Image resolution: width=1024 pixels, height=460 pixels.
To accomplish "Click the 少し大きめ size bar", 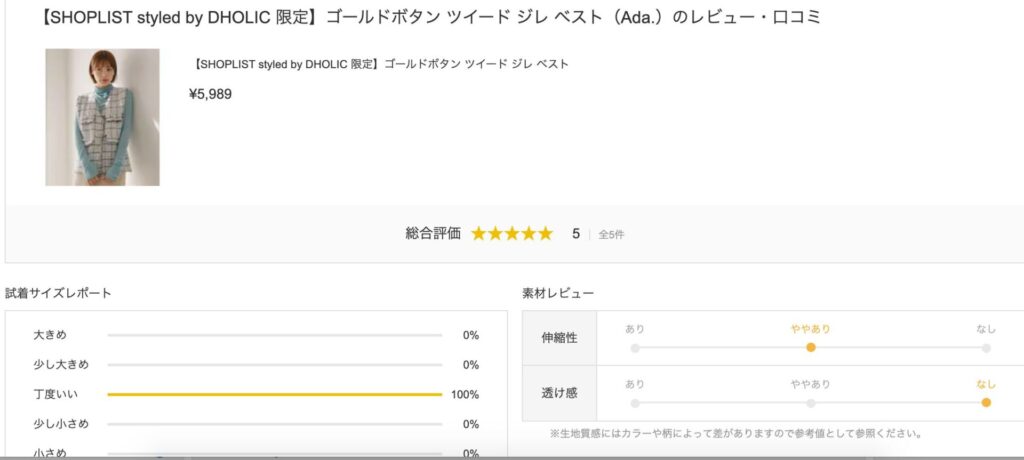I will coord(274,365).
